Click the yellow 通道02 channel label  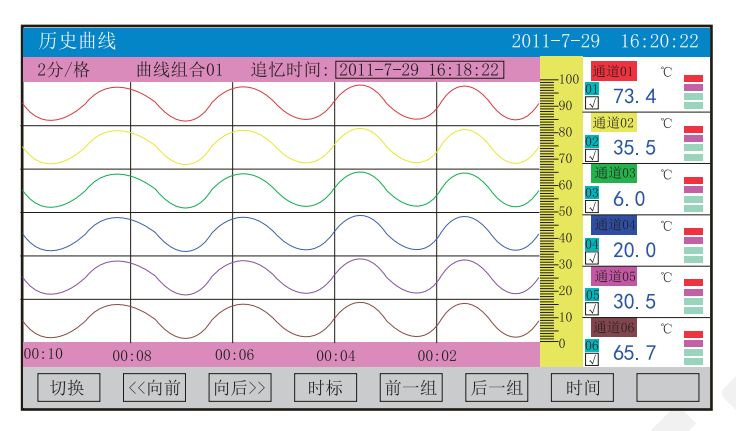[613, 123]
